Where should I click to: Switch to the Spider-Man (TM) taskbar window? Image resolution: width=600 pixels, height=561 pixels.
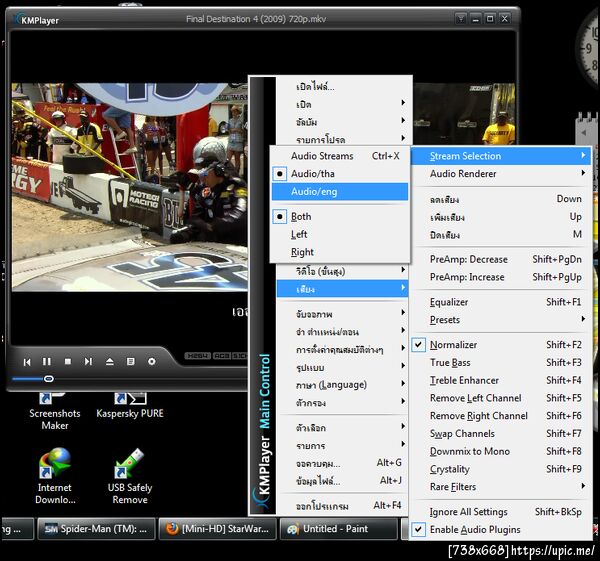[96, 529]
